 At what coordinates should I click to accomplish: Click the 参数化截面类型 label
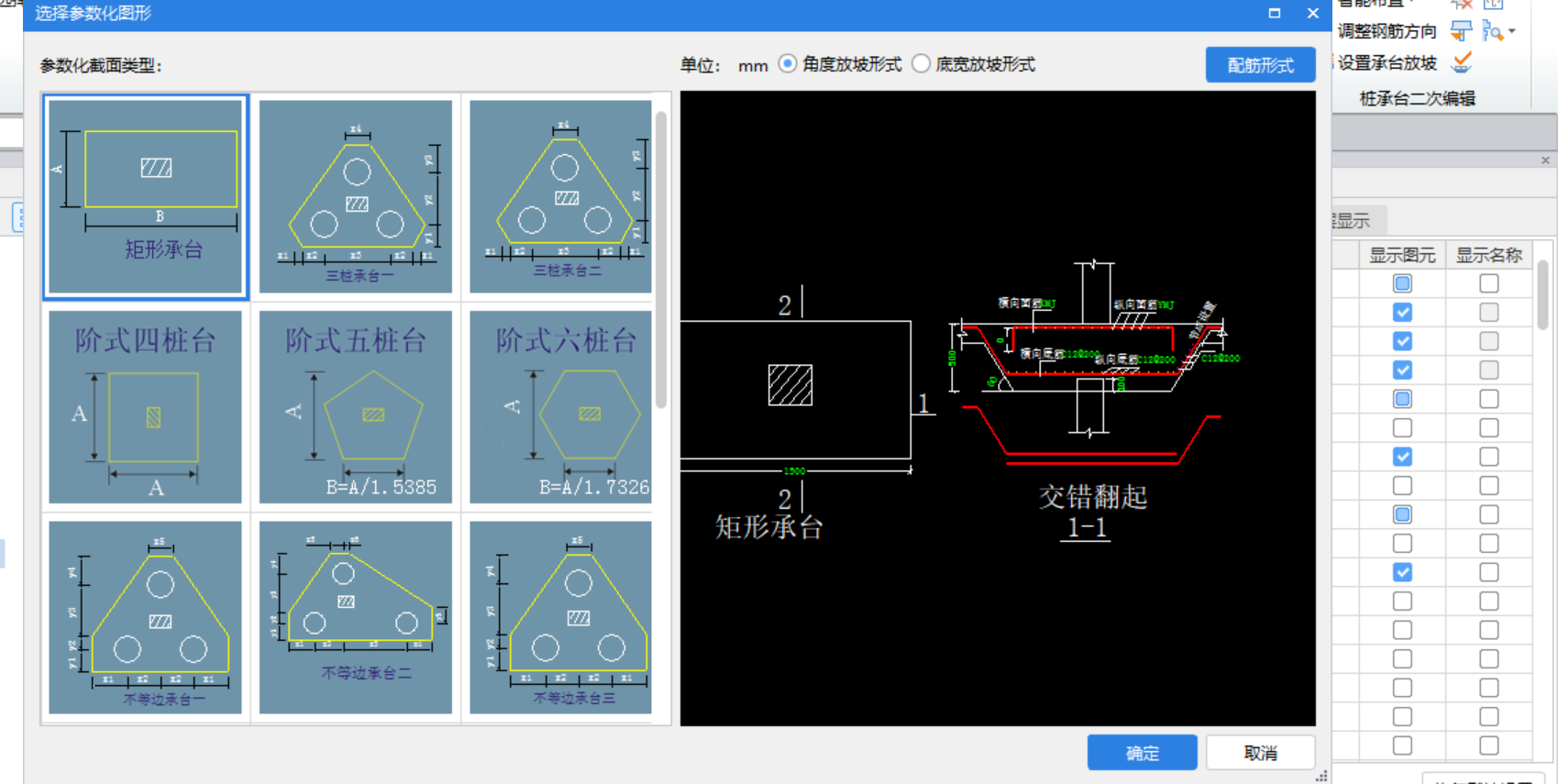click(101, 66)
